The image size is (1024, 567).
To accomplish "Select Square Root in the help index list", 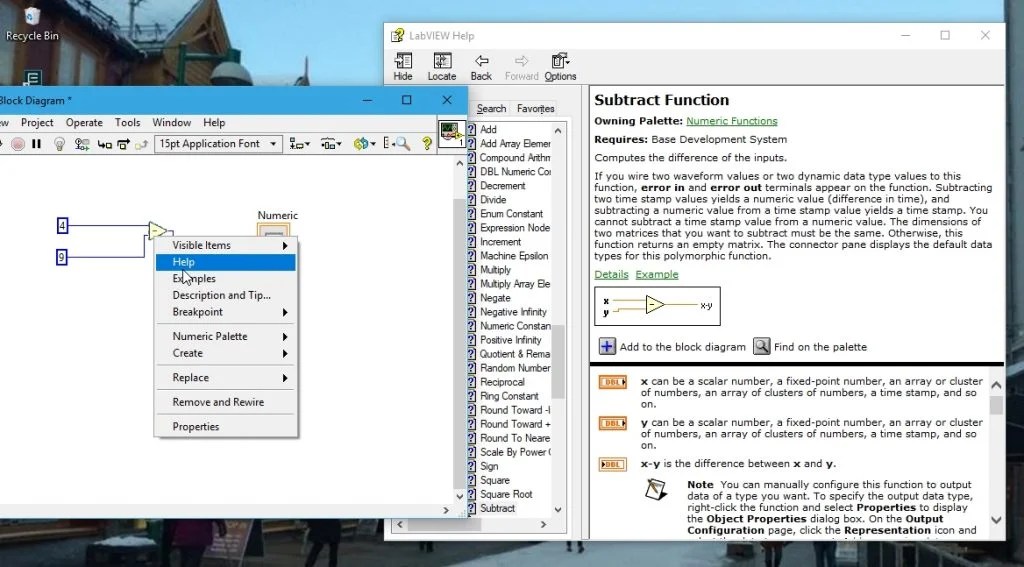I will pyautogui.click(x=506, y=494).
